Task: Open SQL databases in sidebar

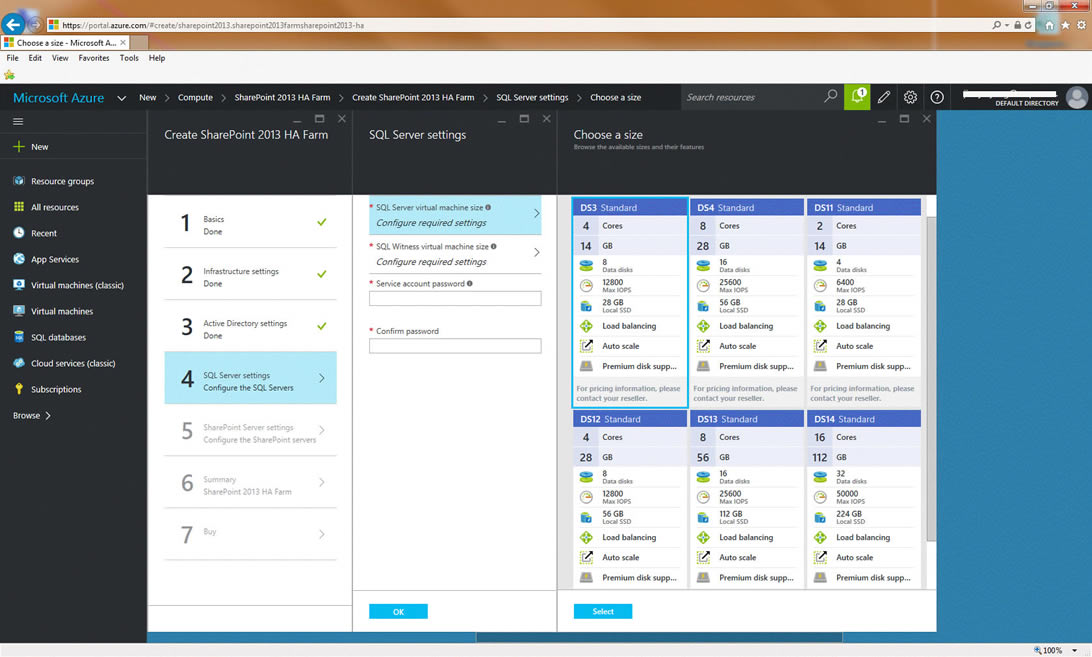Action: point(58,337)
